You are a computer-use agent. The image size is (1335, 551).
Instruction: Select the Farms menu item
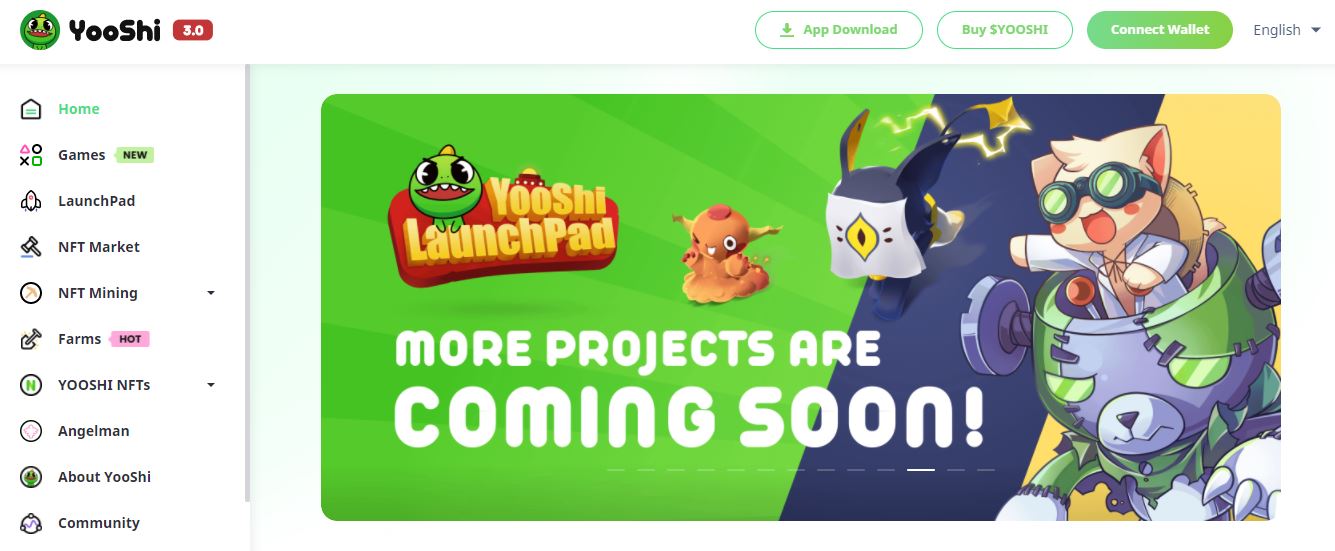click(79, 339)
